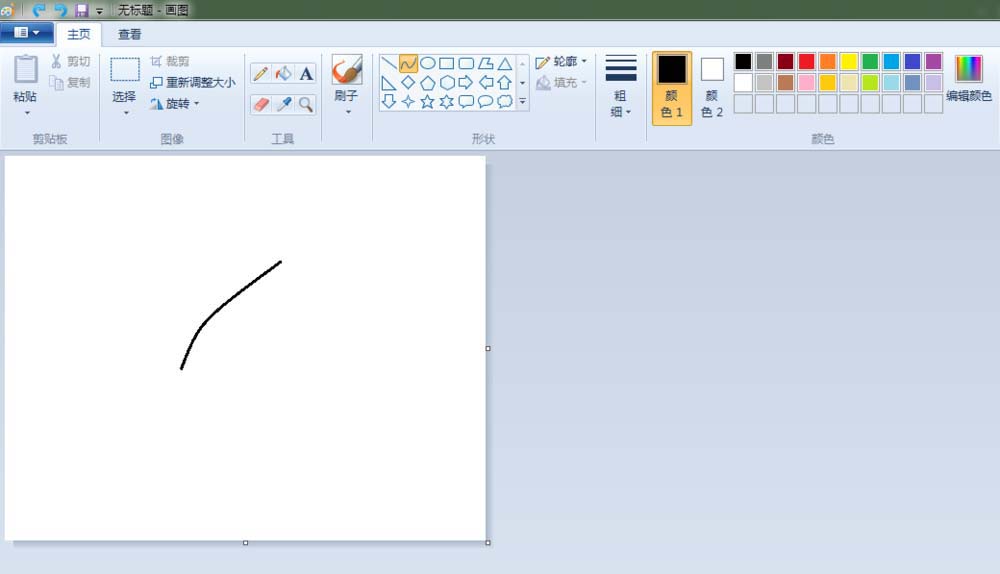Pick the red palette swatch

point(807,61)
